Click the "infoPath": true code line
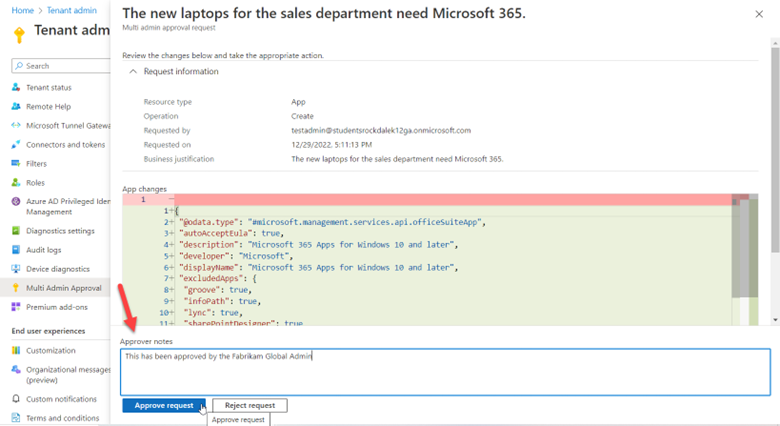Image resolution: width=780 pixels, height=426 pixels. 222,302
